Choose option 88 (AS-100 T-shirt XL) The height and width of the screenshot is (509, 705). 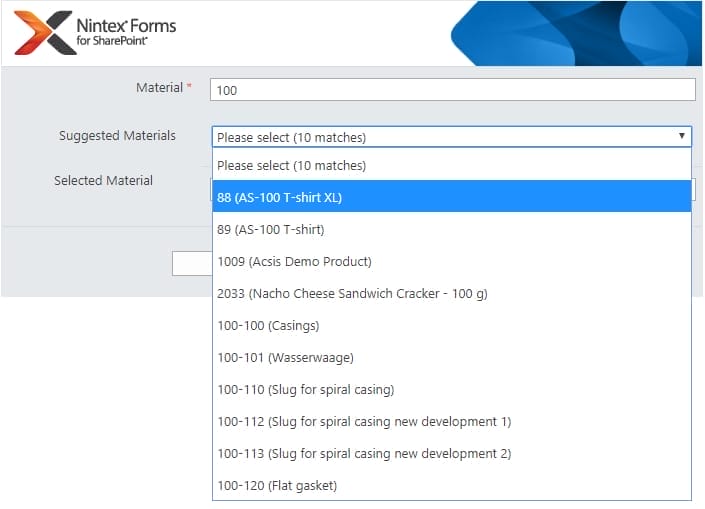click(x=452, y=197)
